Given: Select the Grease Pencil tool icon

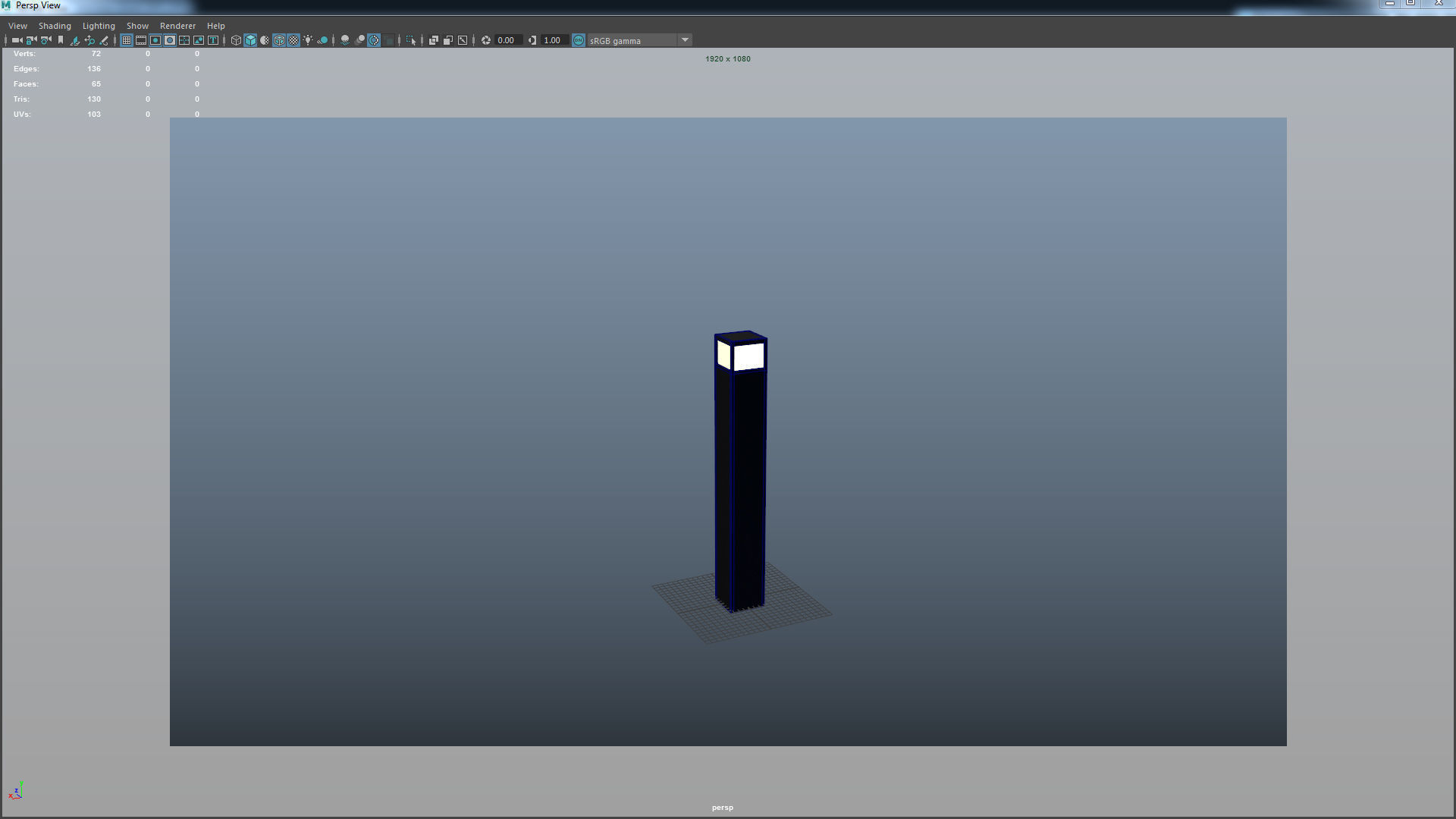Looking at the screenshot, I should coord(104,40).
